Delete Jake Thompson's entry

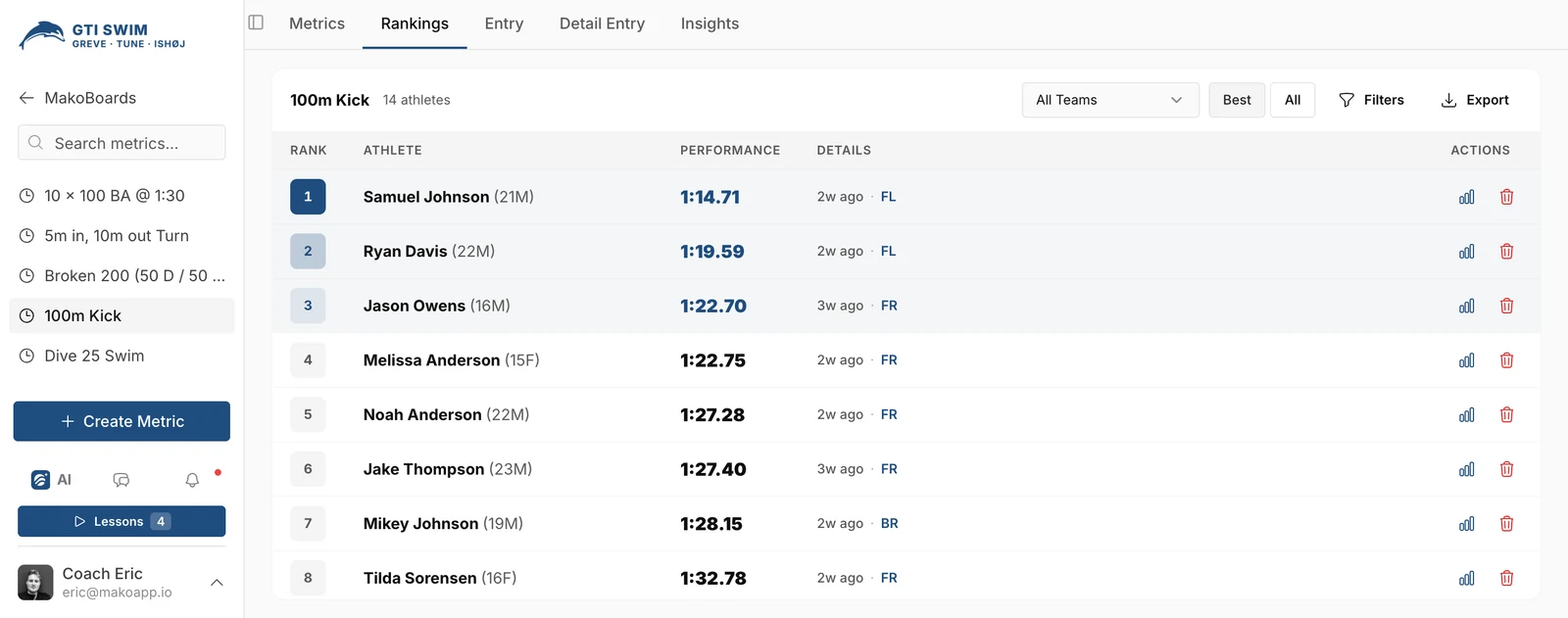point(1506,469)
